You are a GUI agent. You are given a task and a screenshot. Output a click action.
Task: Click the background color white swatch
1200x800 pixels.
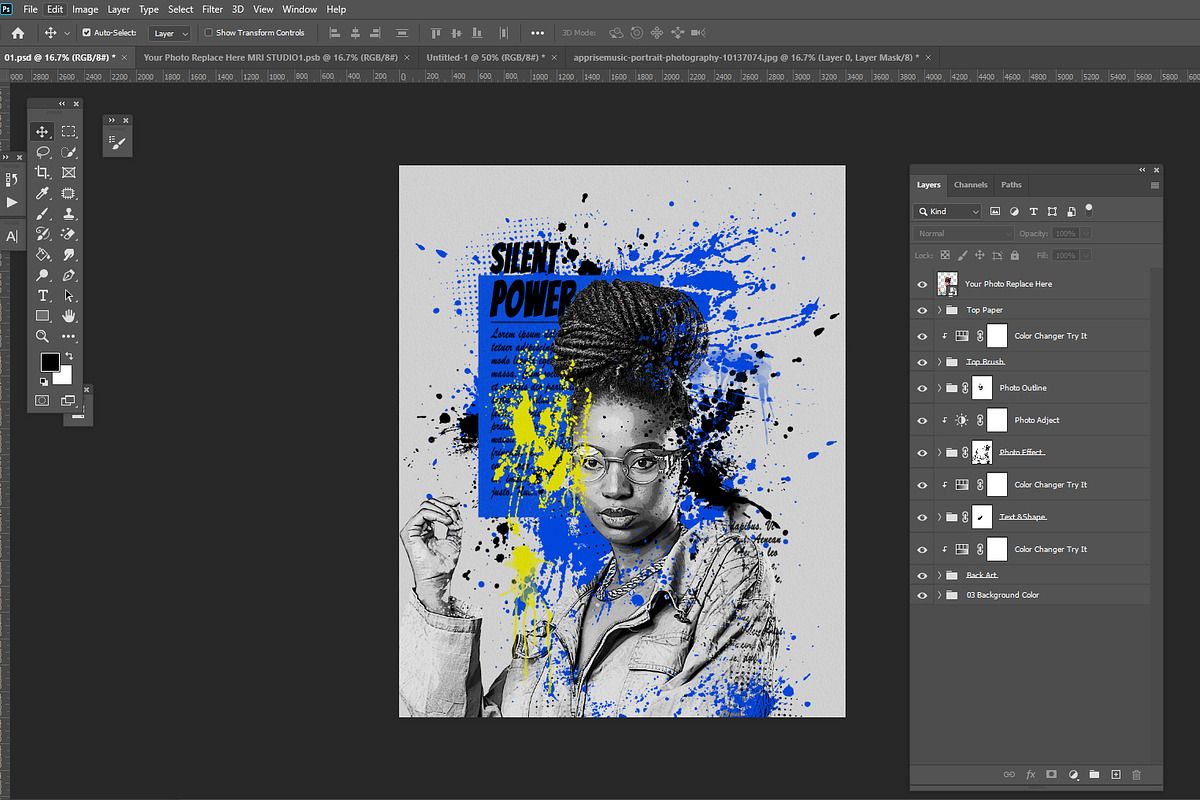click(x=64, y=376)
